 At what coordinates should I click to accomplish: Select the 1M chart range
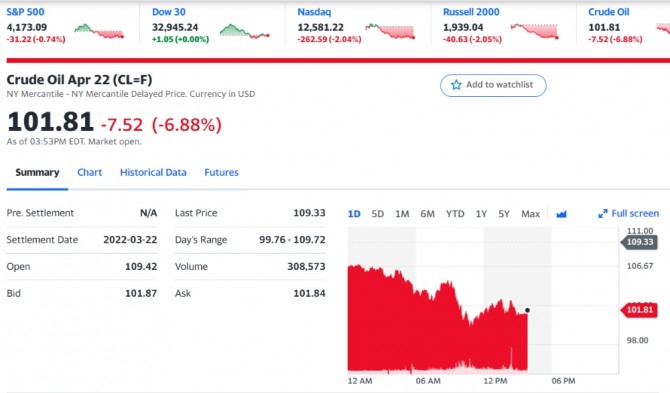pyautogui.click(x=402, y=214)
